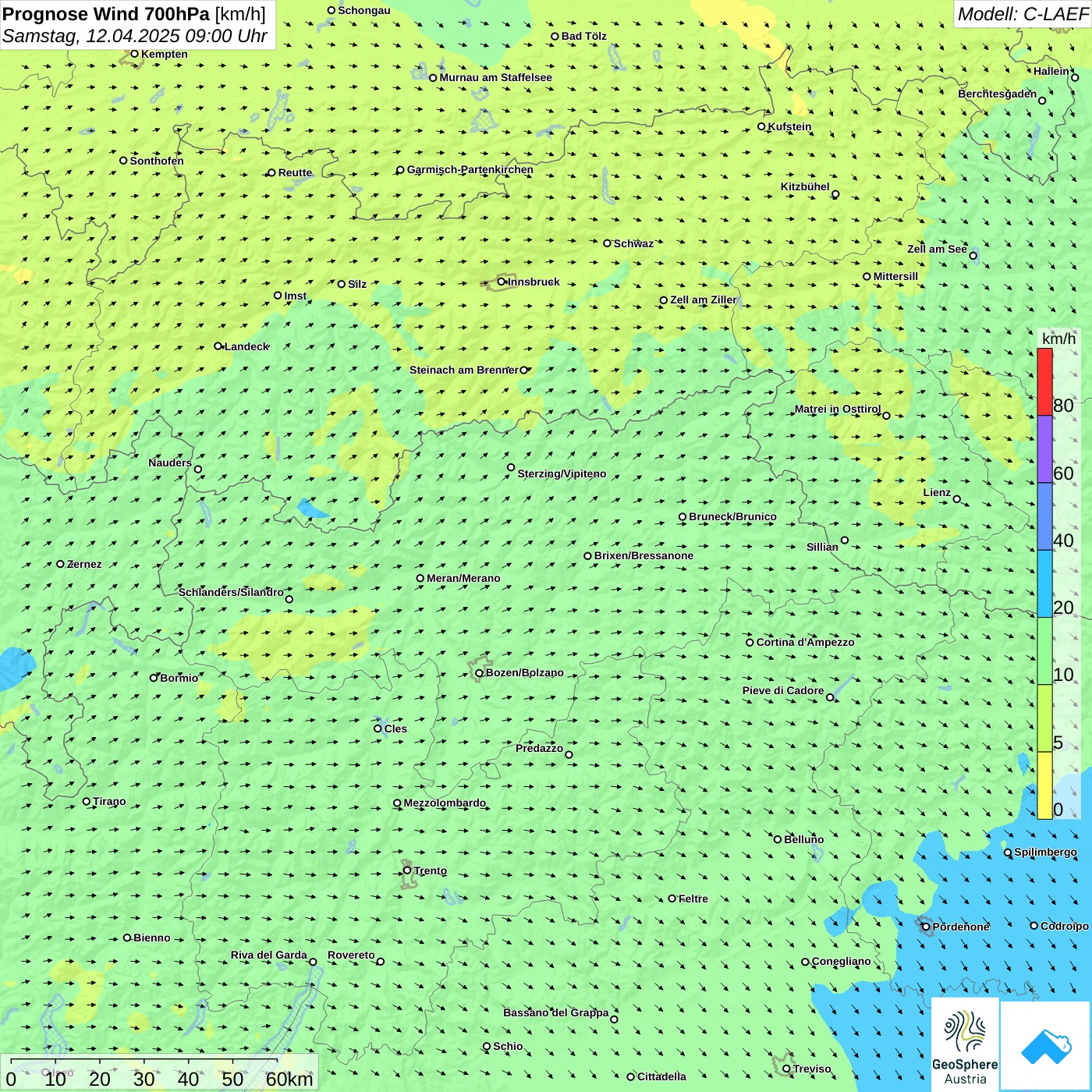Click the Zell am See label
The height and width of the screenshot is (1092, 1092).
pos(937,249)
